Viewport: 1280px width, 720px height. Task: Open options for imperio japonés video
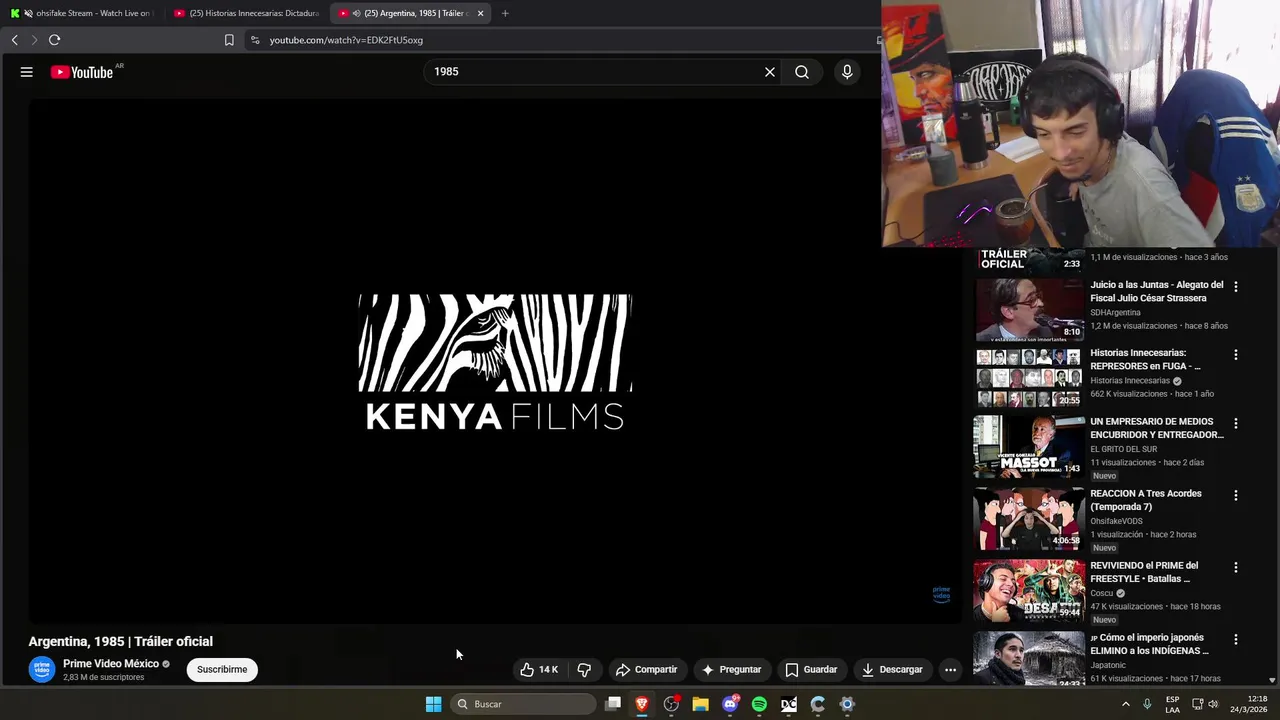click(1236, 639)
